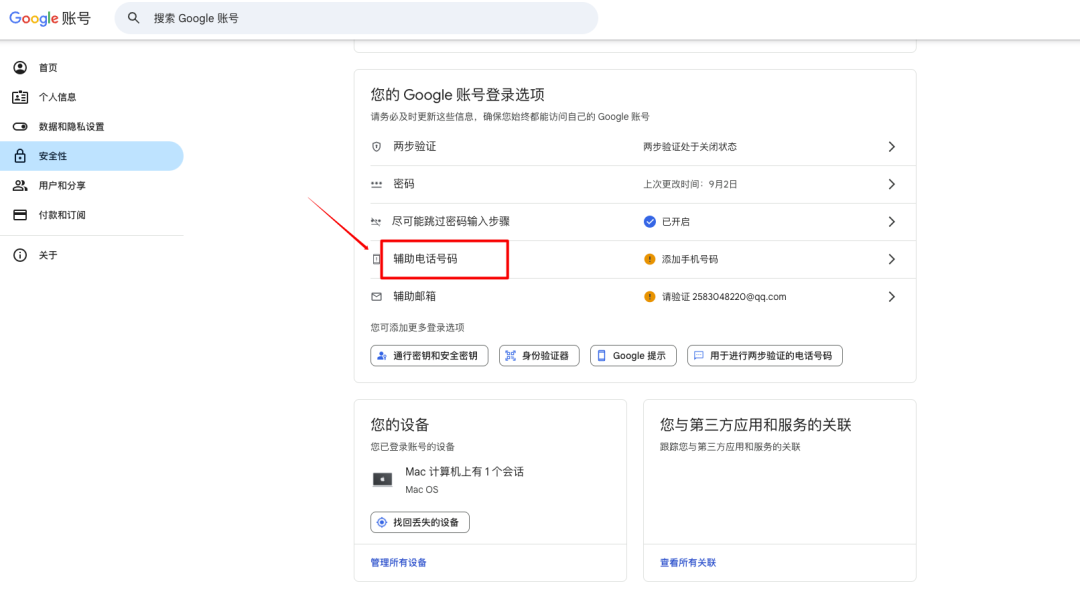Click the 用户和分享 people icon
The height and width of the screenshot is (596, 1080).
20,185
